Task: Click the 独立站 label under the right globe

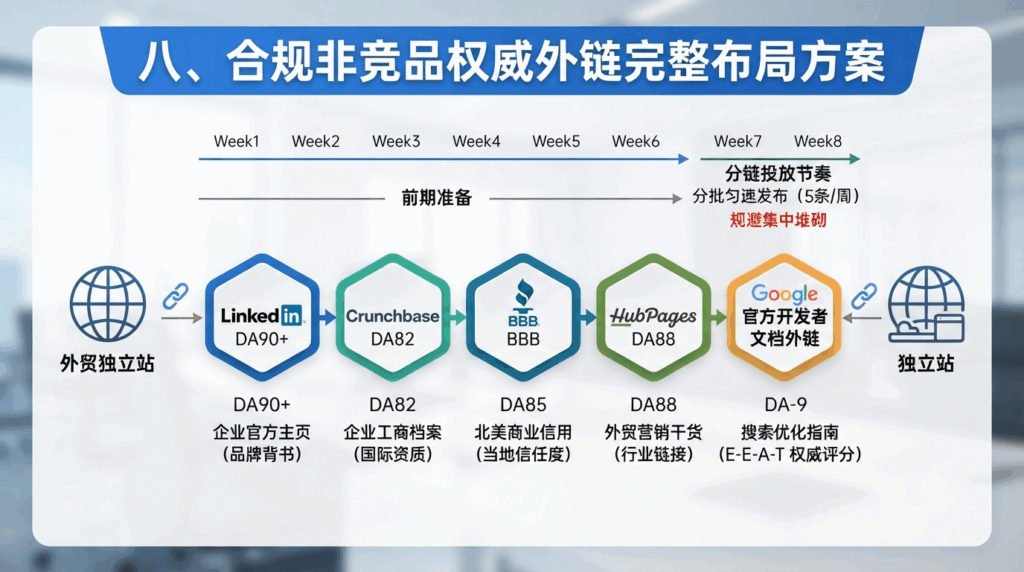Action: click(x=926, y=364)
